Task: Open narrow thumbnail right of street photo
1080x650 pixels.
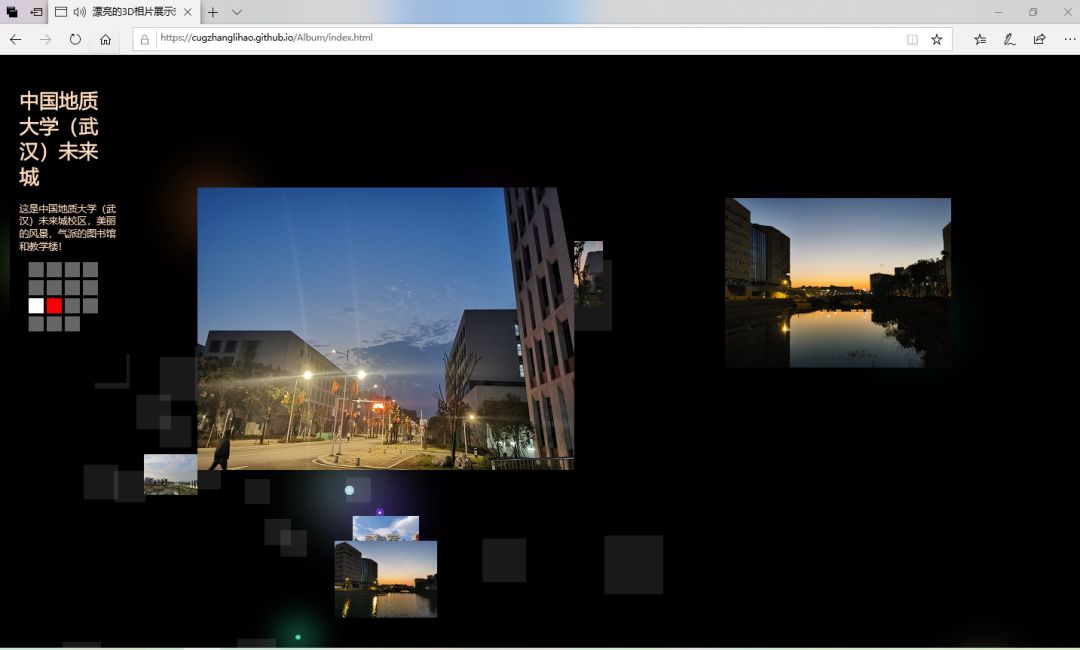Action: [589, 273]
